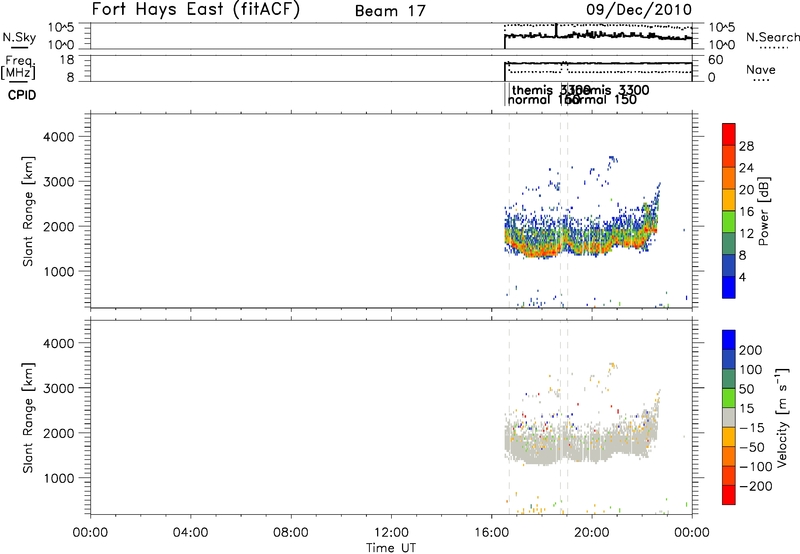Click the title 'Fort Hays East (fitACF)'

(x=196, y=9)
